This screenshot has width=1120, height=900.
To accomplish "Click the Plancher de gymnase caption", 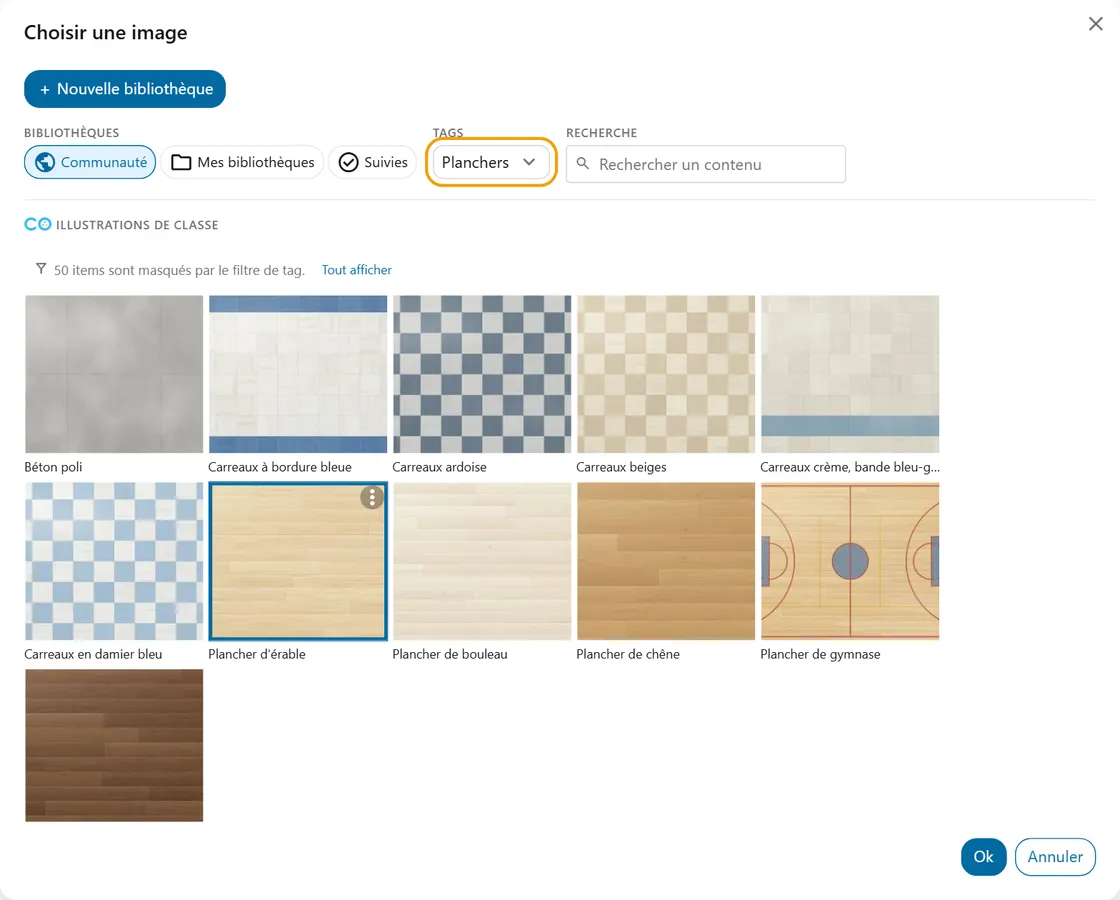I will tap(820, 654).
